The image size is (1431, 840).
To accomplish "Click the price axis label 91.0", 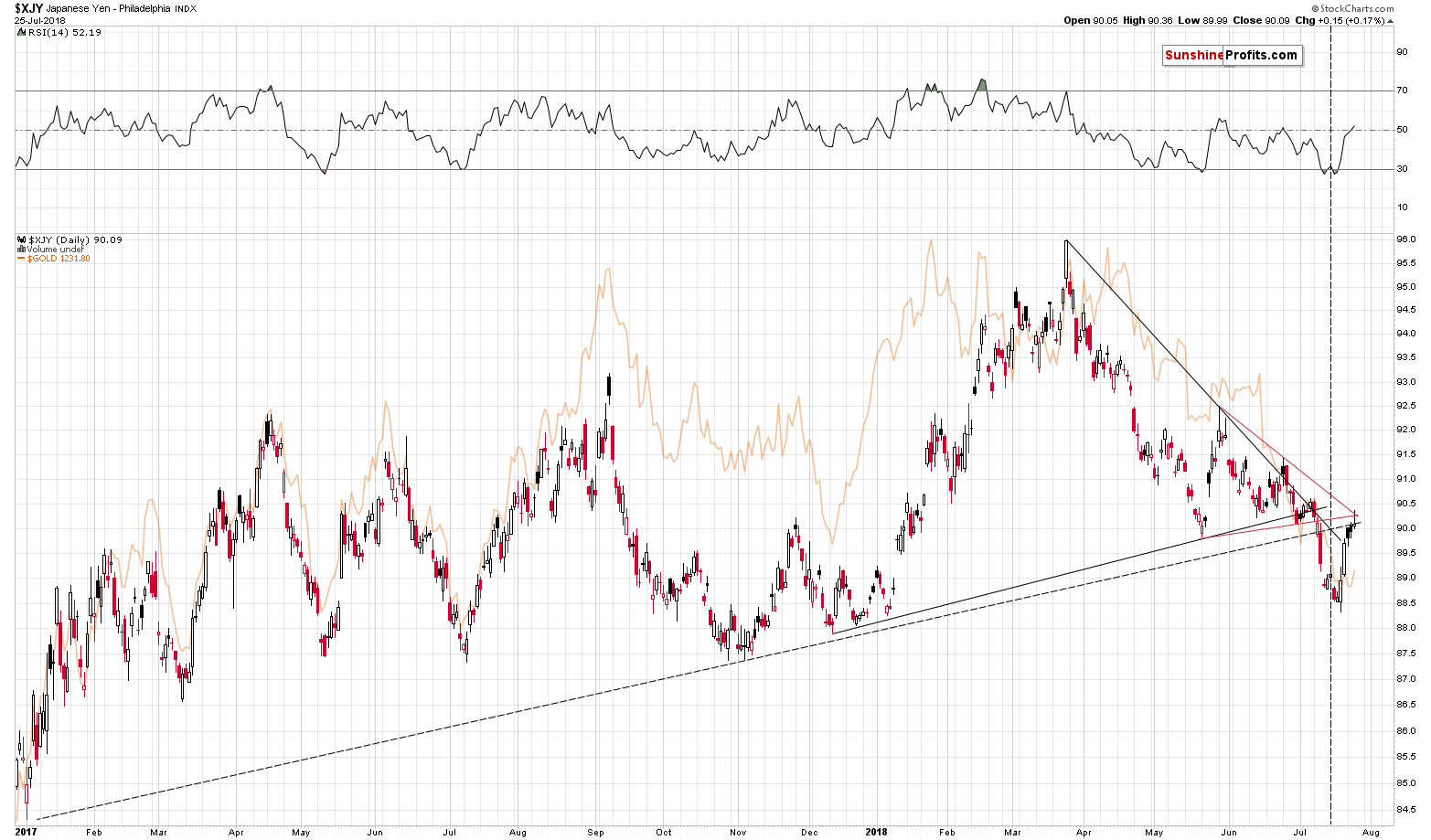I will click(1405, 479).
